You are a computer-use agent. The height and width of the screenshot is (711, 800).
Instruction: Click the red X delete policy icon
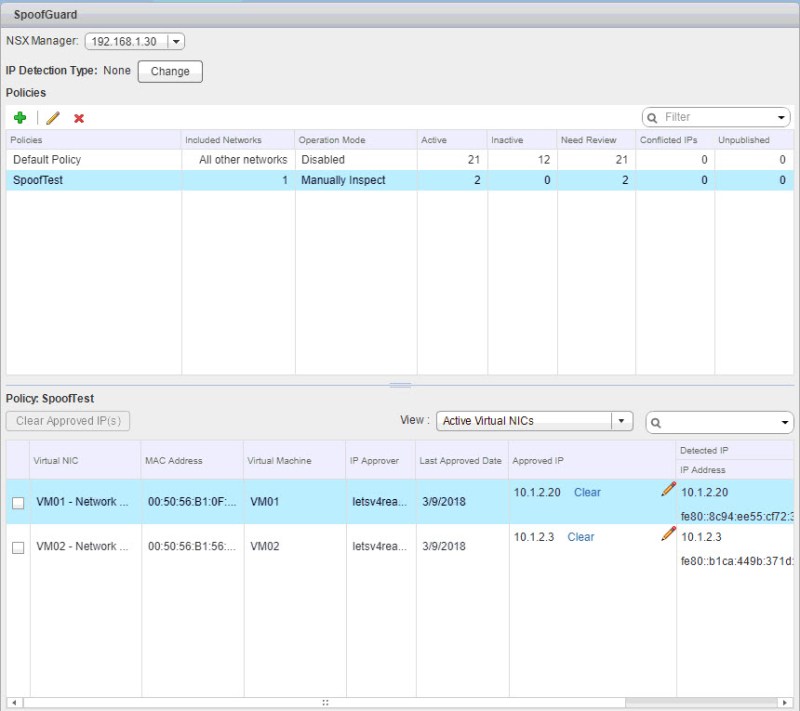[x=79, y=118]
